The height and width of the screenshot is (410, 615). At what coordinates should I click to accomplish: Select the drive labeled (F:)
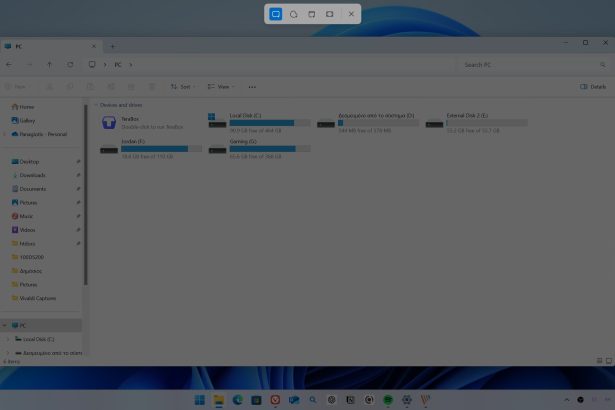(x=151, y=148)
